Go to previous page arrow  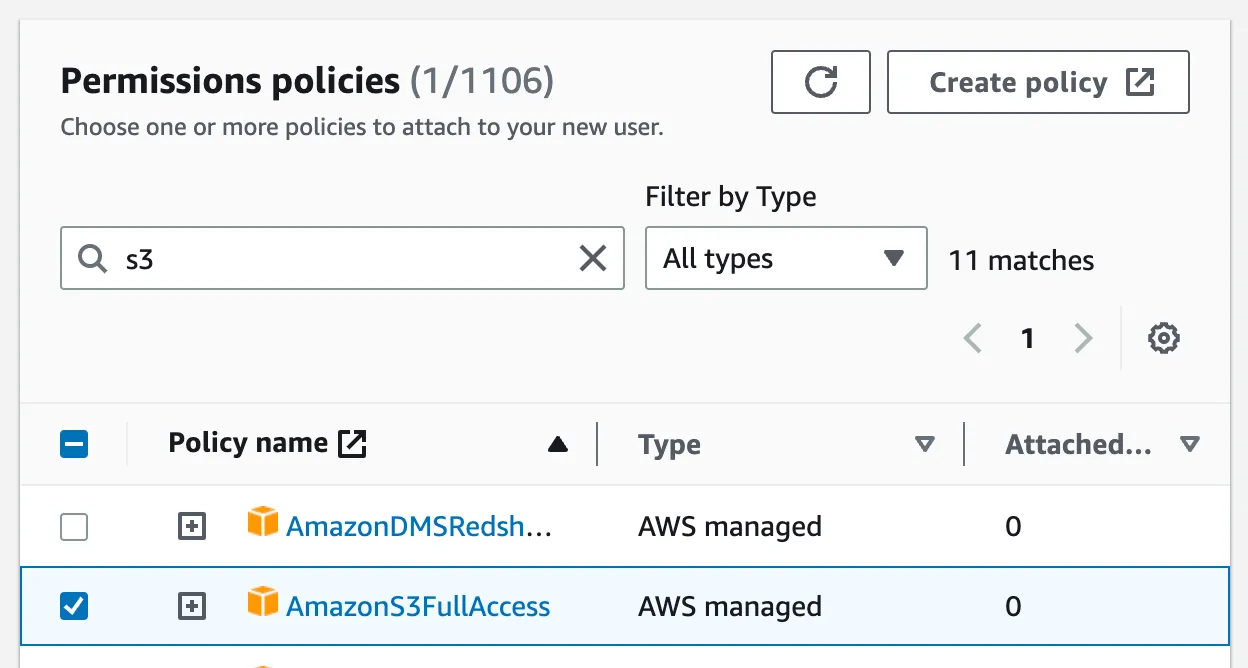(x=972, y=339)
